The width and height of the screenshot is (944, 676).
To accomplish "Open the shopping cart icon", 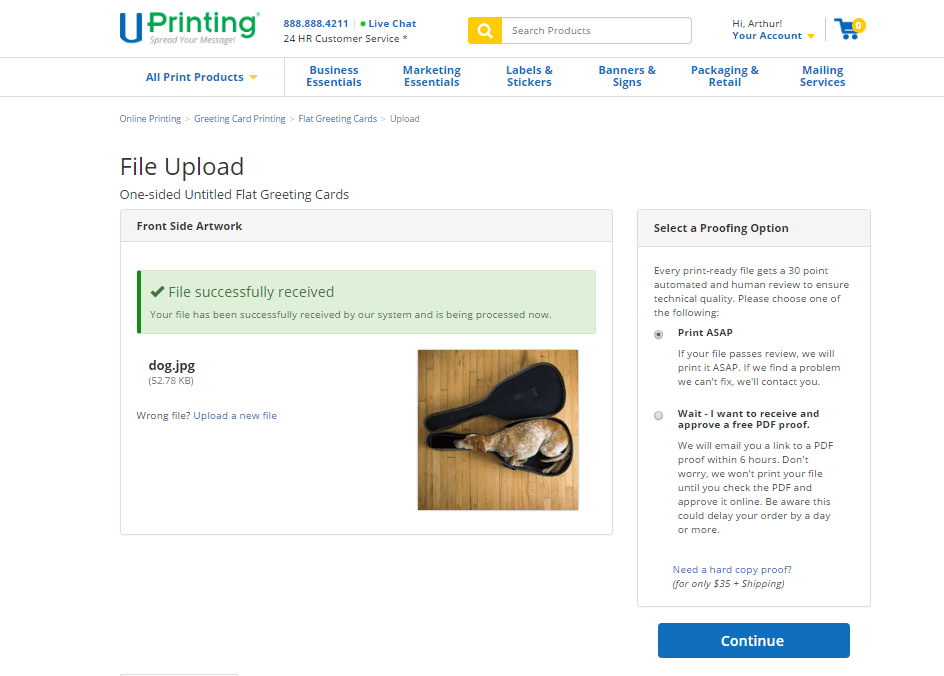I will (x=848, y=29).
